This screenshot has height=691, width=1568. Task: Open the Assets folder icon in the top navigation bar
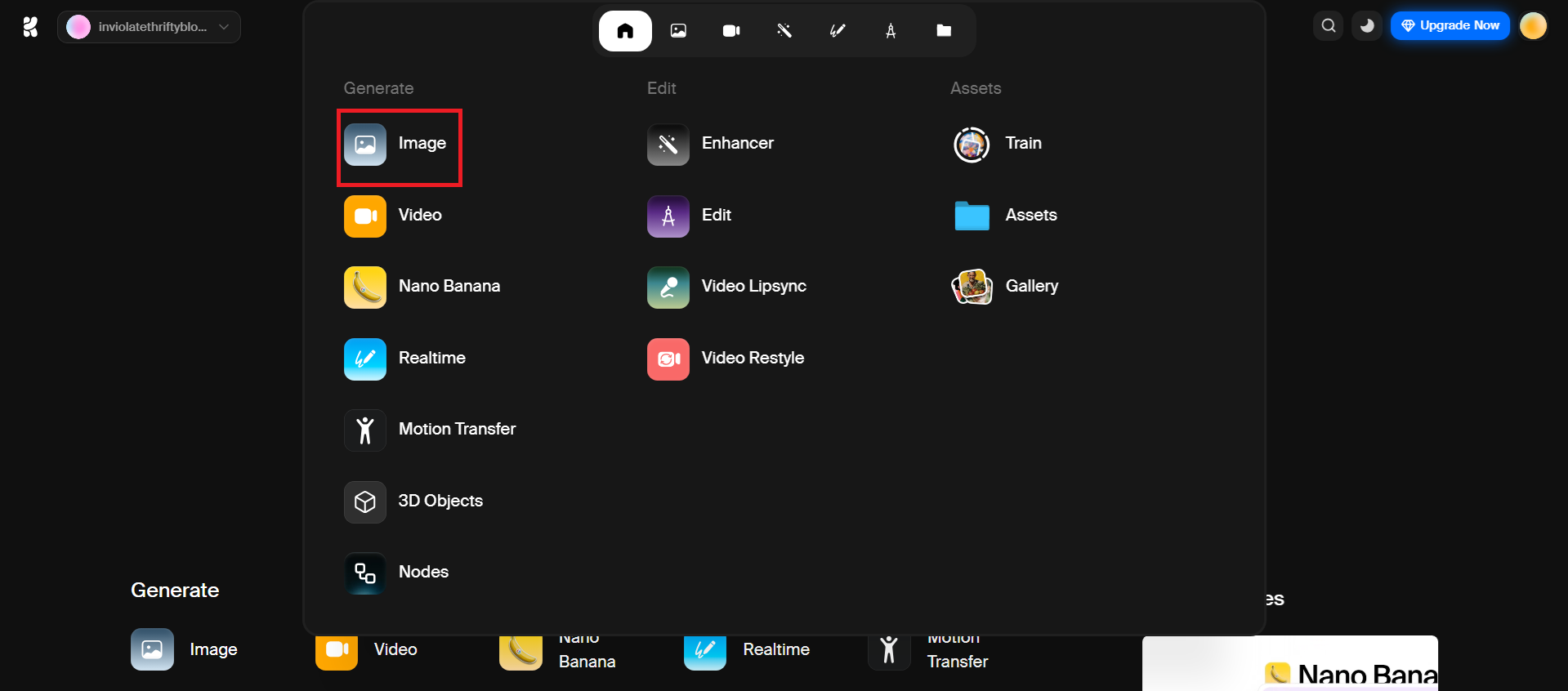click(x=944, y=31)
